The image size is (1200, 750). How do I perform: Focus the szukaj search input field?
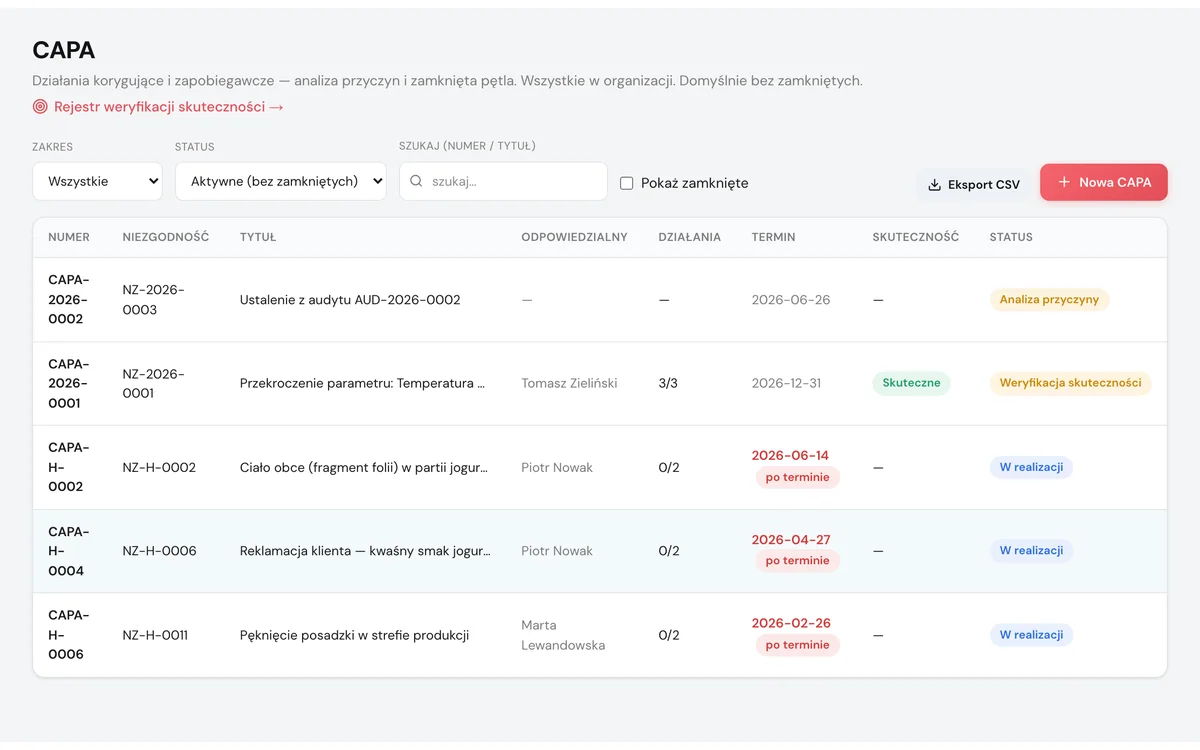coord(503,181)
